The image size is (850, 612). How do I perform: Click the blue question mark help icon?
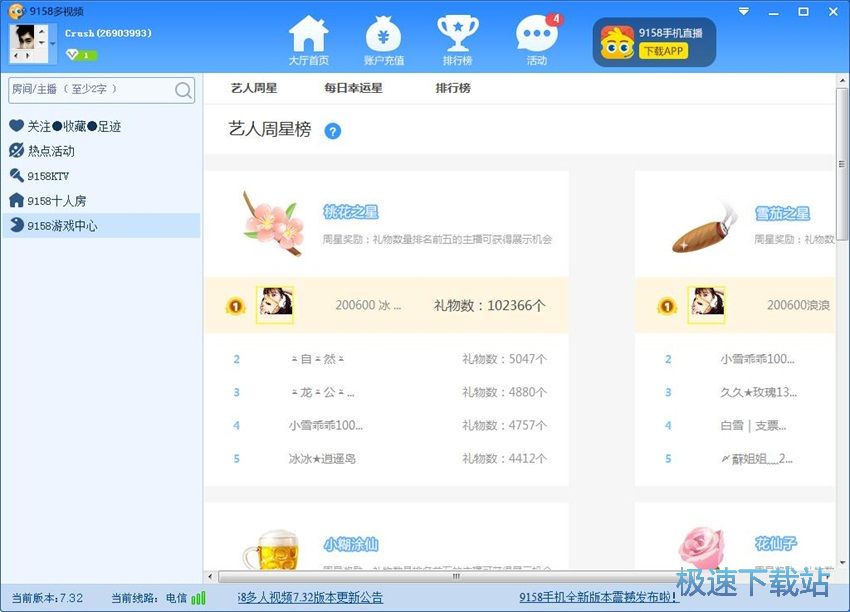coord(333,131)
